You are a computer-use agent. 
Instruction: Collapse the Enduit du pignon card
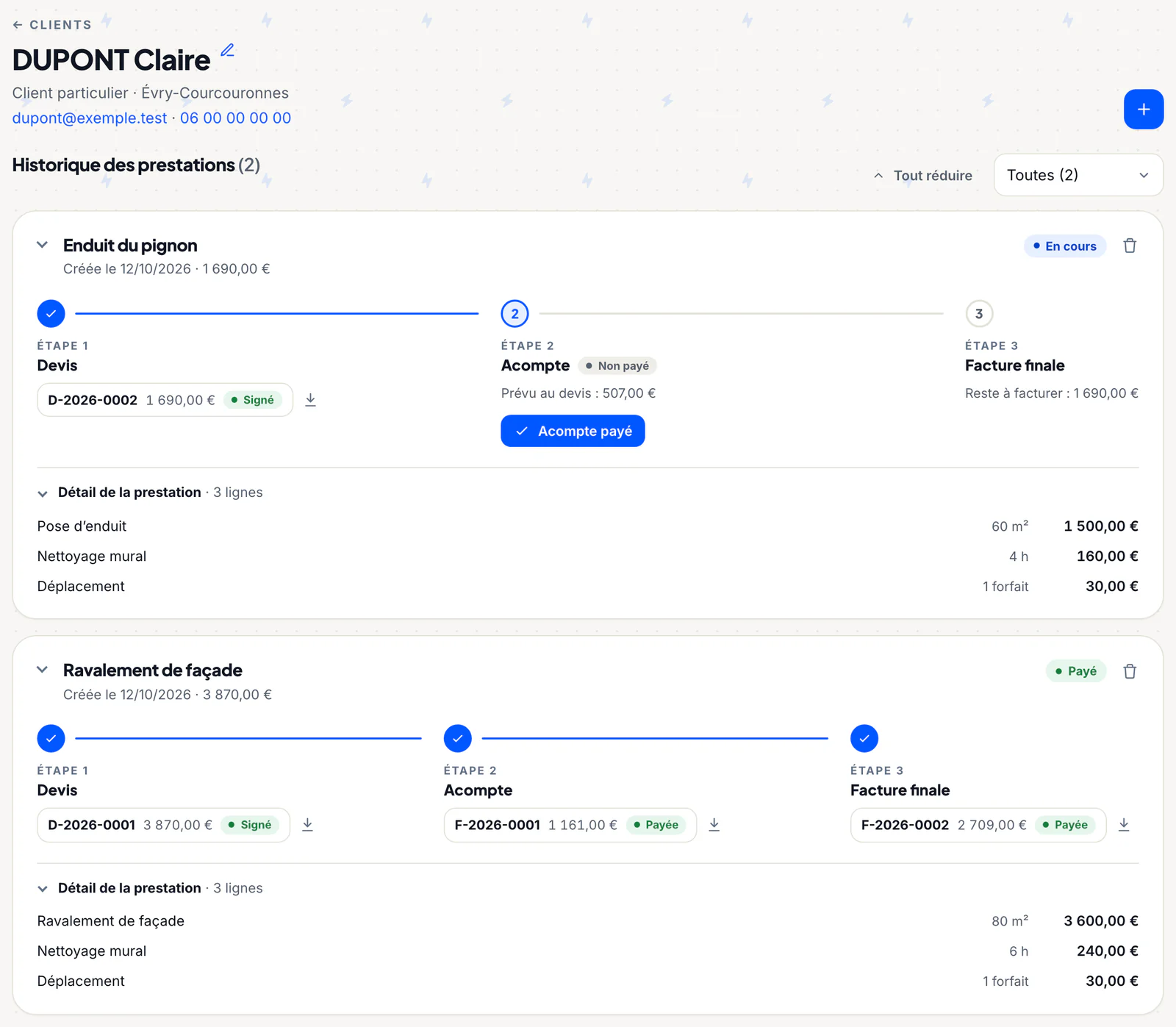tap(43, 245)
